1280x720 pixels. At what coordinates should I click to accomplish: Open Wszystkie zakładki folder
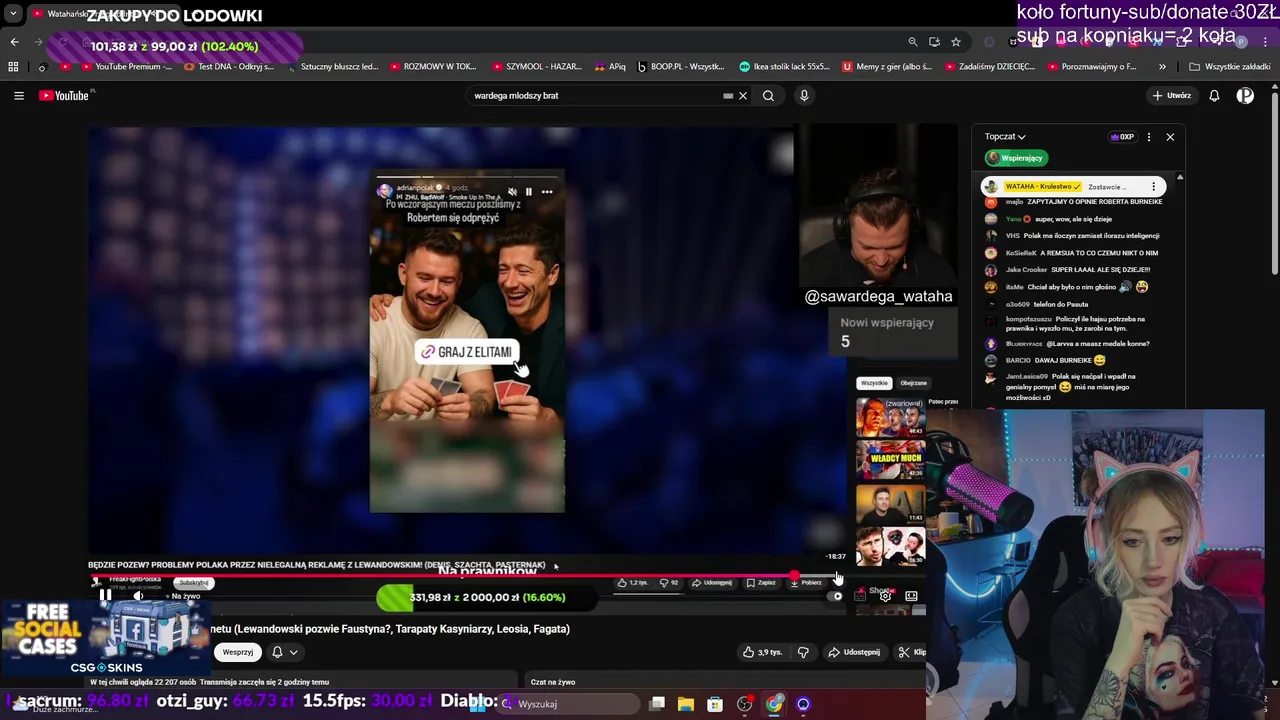click(1230, 67)
